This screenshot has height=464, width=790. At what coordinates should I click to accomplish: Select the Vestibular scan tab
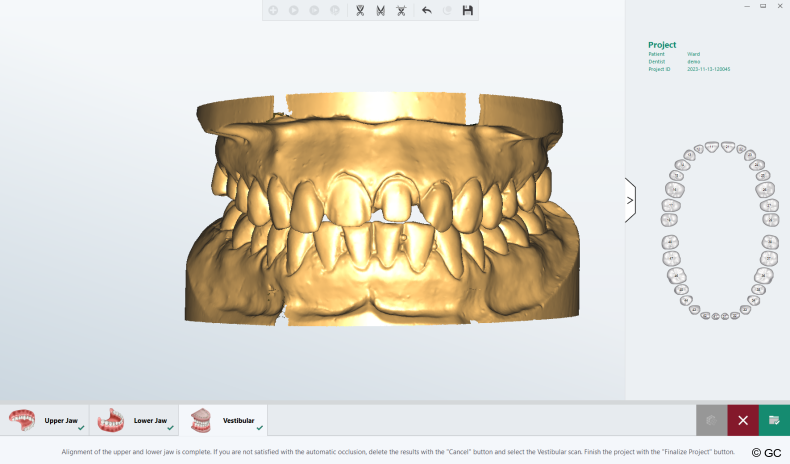coord(223,420)
